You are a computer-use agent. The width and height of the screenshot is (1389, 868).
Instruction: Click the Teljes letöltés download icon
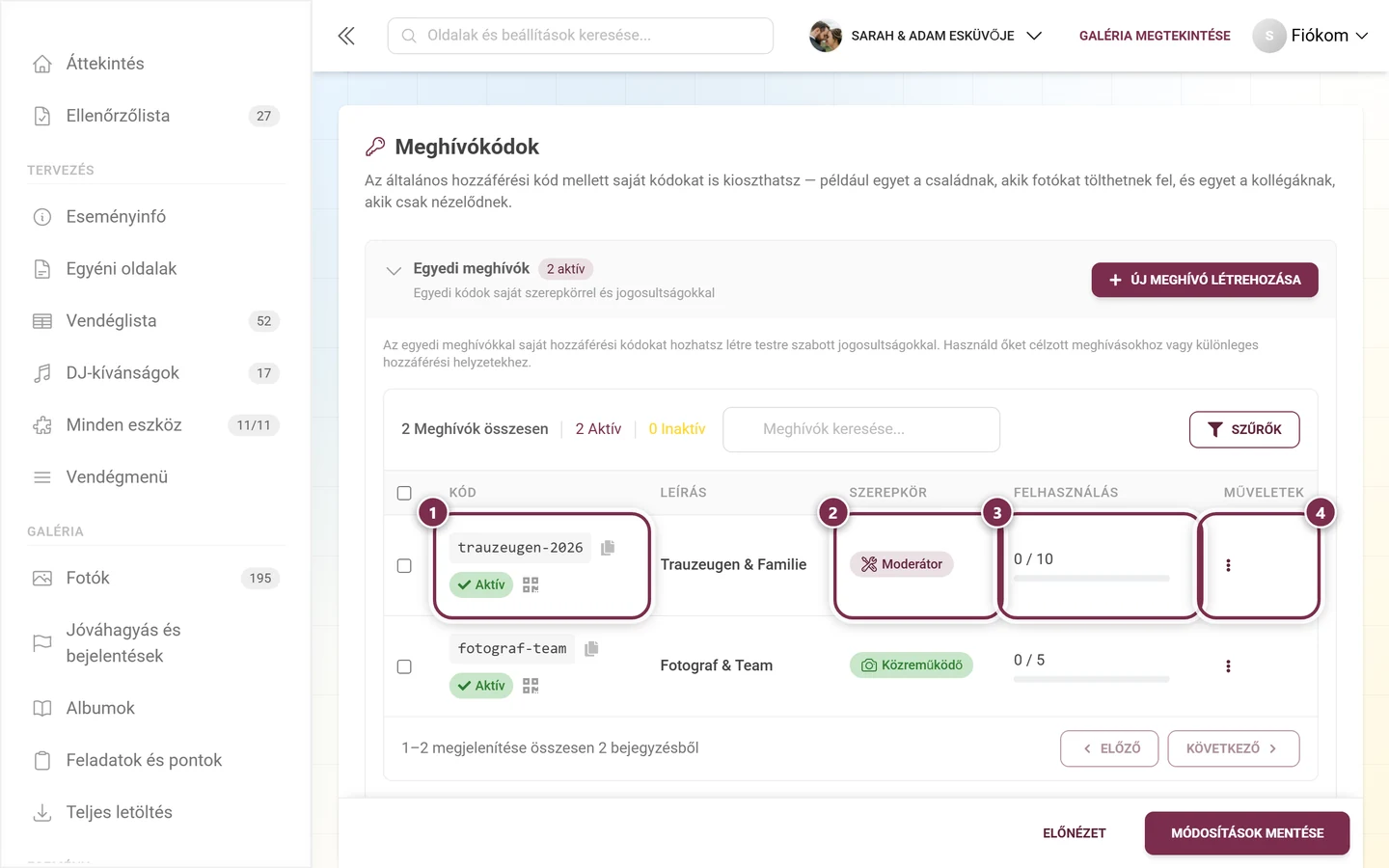42,813
